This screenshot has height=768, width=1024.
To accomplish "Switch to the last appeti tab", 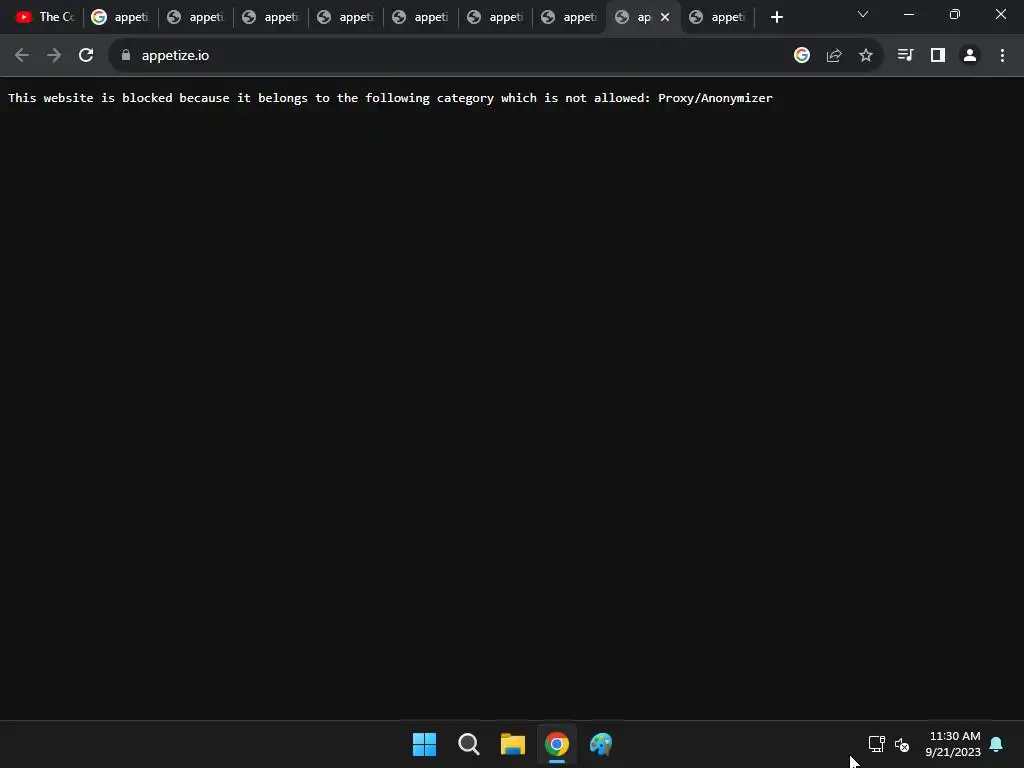I will tap(718, 18).
